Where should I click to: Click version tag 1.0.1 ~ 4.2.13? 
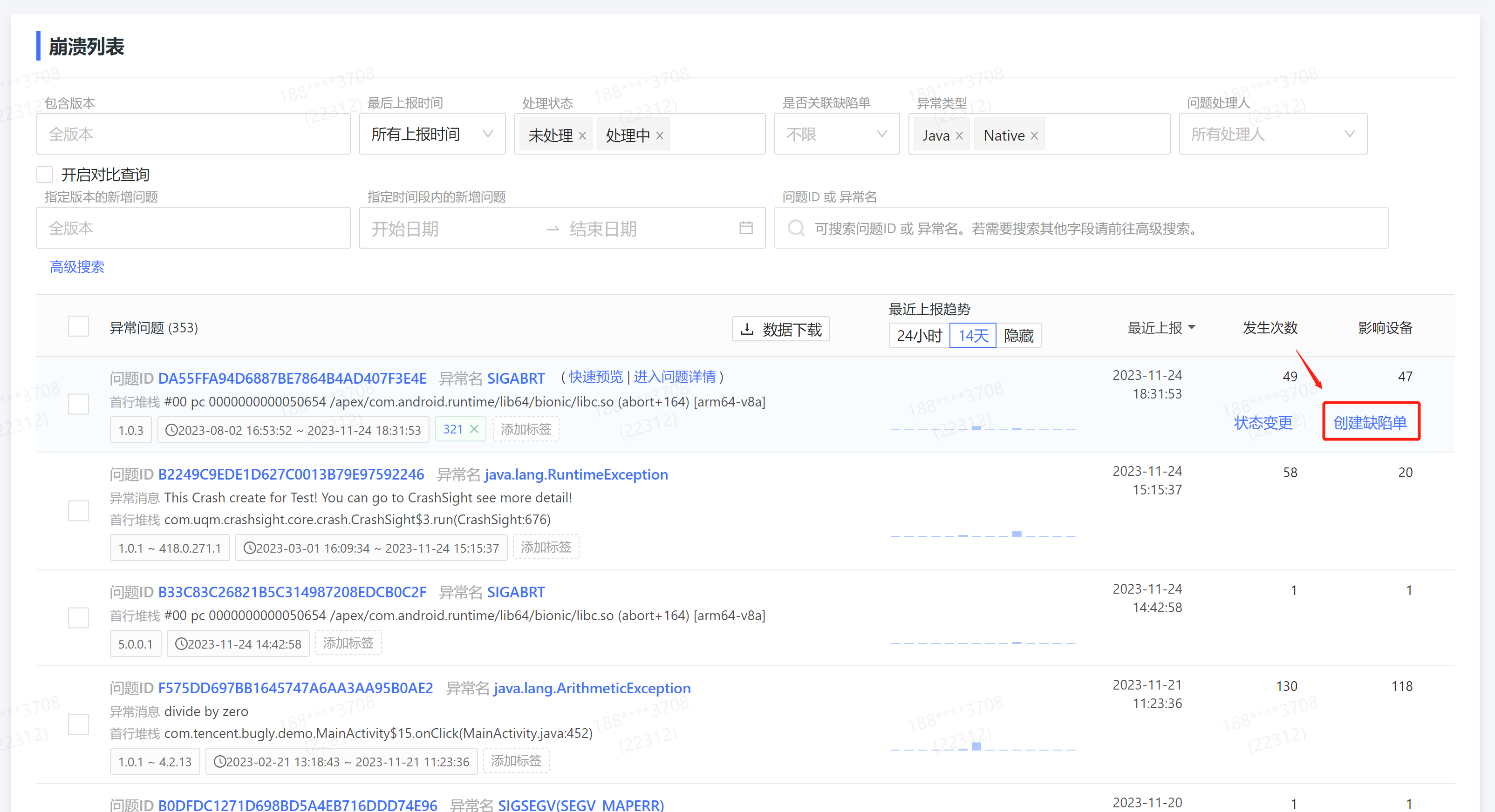point(155,762)
